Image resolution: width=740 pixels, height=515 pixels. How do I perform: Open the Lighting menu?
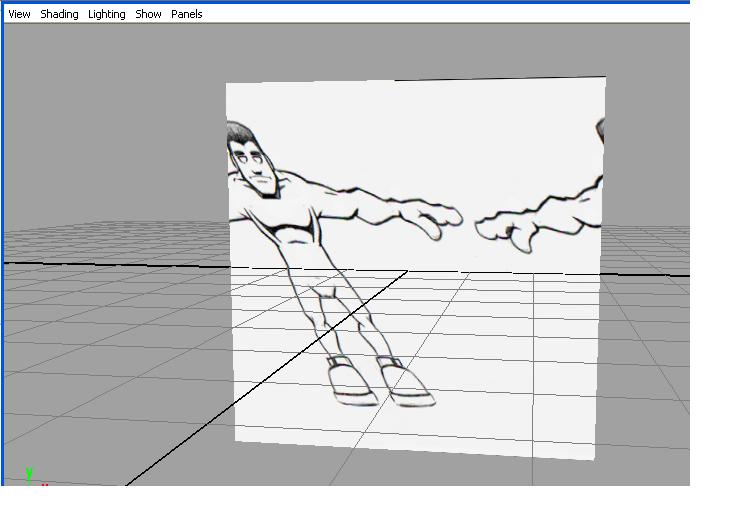click(x=107, y=14)
